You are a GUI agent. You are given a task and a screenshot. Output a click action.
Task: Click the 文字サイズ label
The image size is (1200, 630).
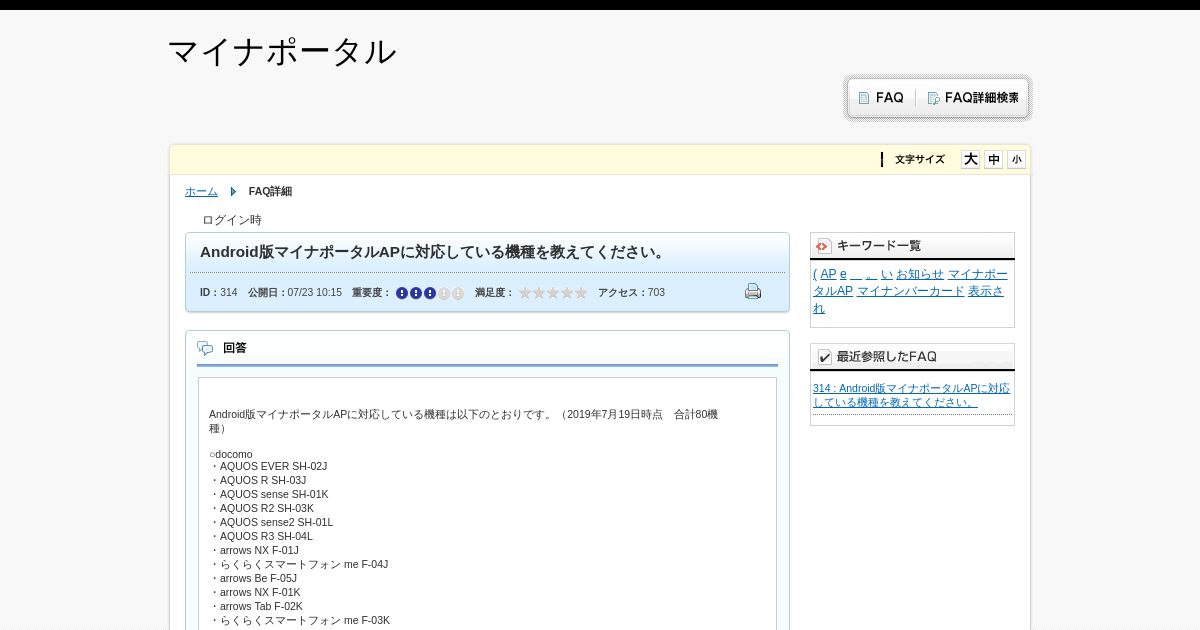919,160
